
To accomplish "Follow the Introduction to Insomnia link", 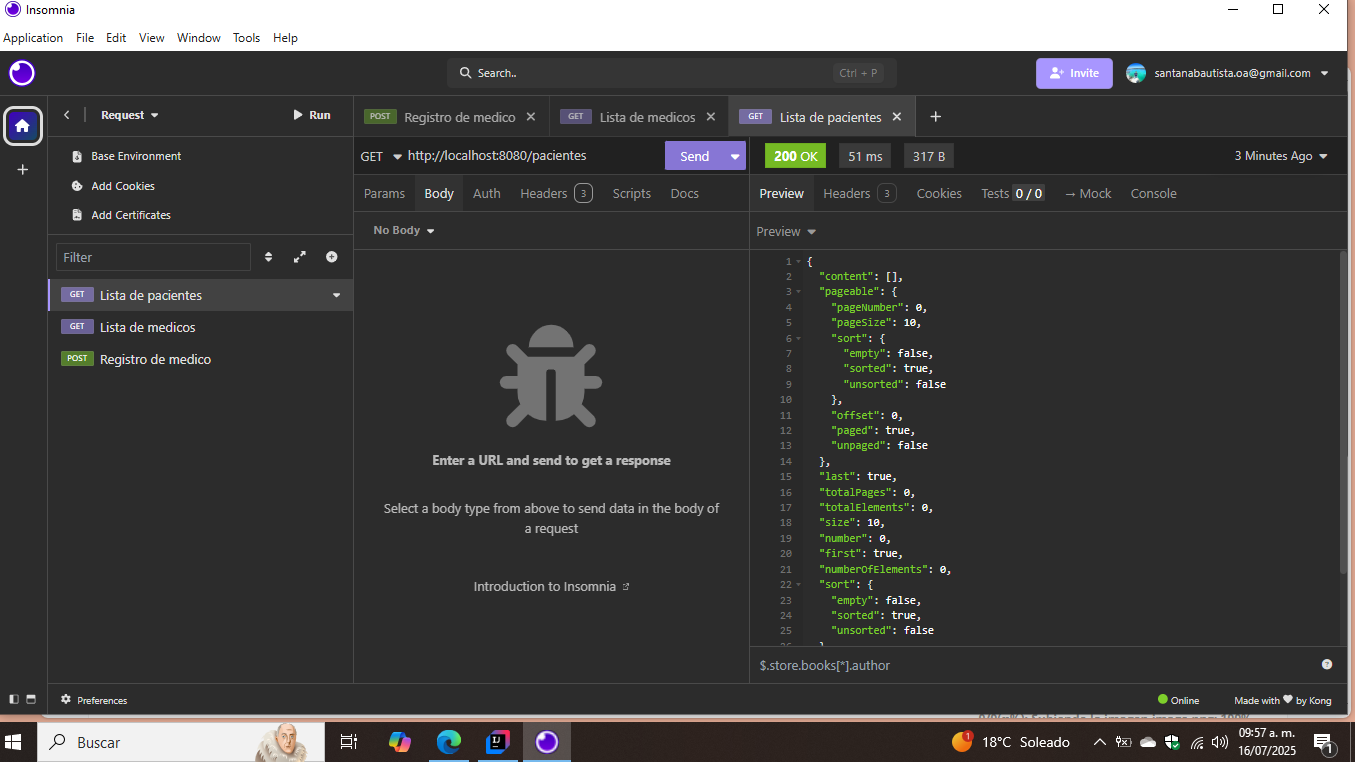I will click(x=551, y=587).
